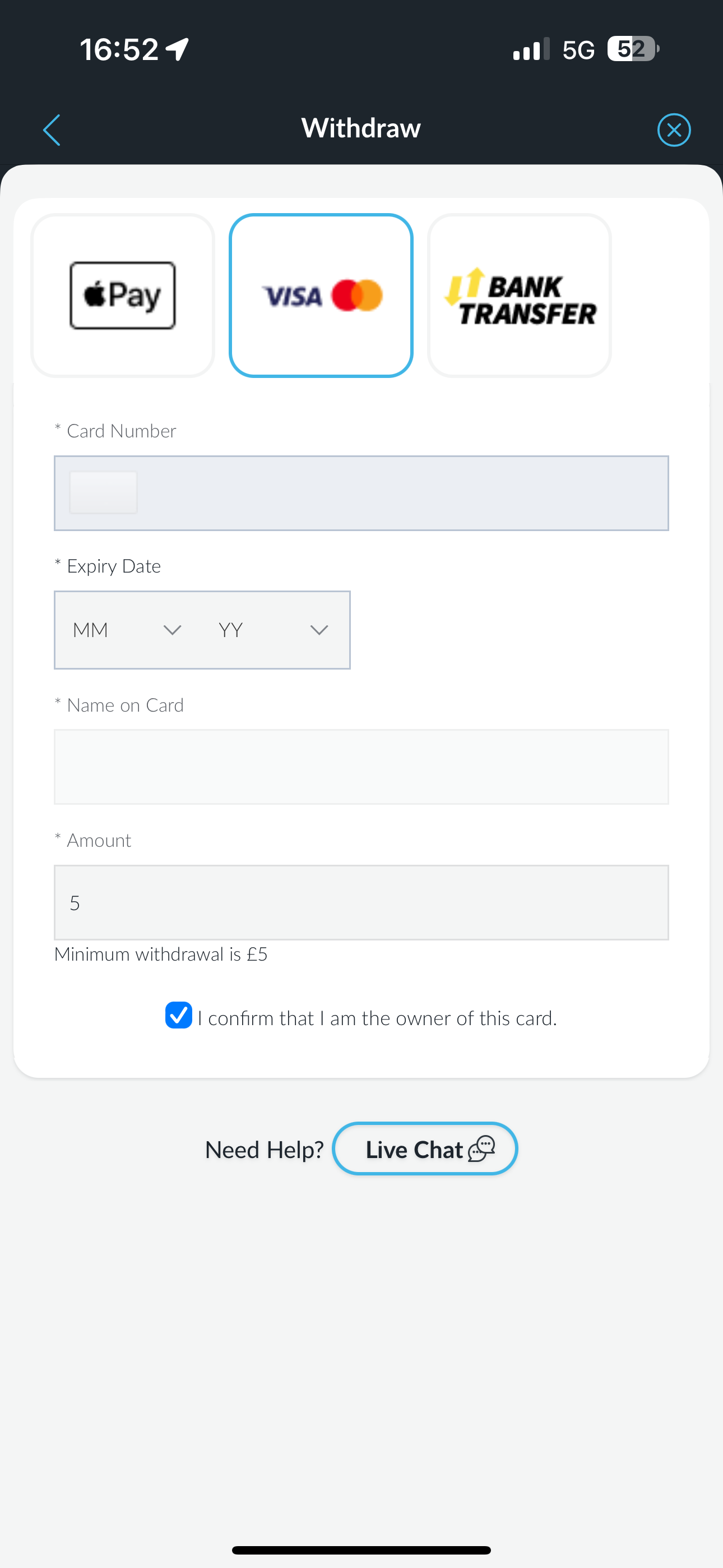Image resolution: width=723 pixels, height=1568 pixels.
Task: Select the Bank Transfer withdrawal method
Action: [x=518, y=295]
